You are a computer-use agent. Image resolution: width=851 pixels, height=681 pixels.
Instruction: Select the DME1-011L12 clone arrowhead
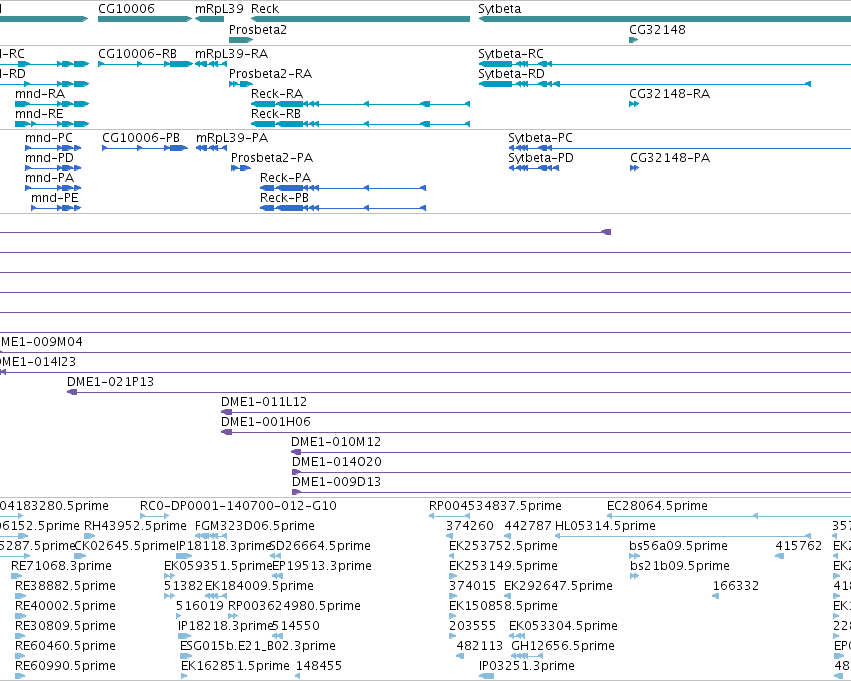[226, 412]
